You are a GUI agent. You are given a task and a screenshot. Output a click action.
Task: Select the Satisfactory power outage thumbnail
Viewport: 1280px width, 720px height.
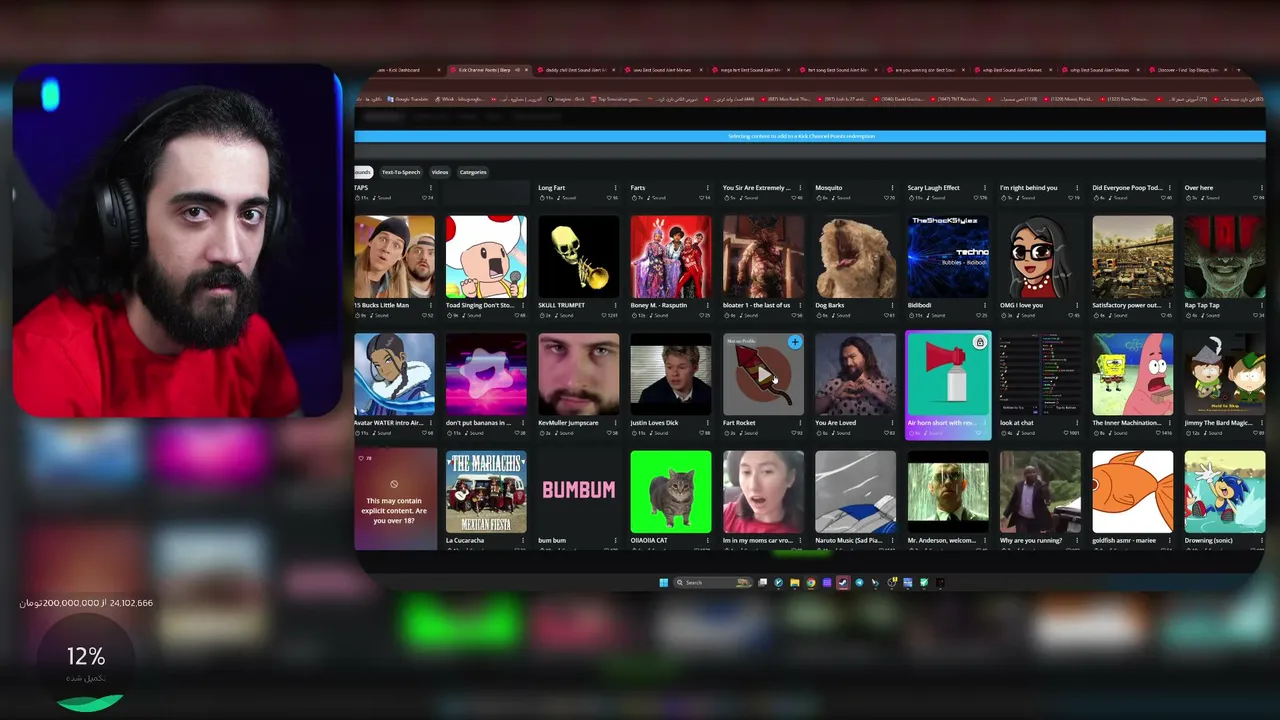(1133, 257)
